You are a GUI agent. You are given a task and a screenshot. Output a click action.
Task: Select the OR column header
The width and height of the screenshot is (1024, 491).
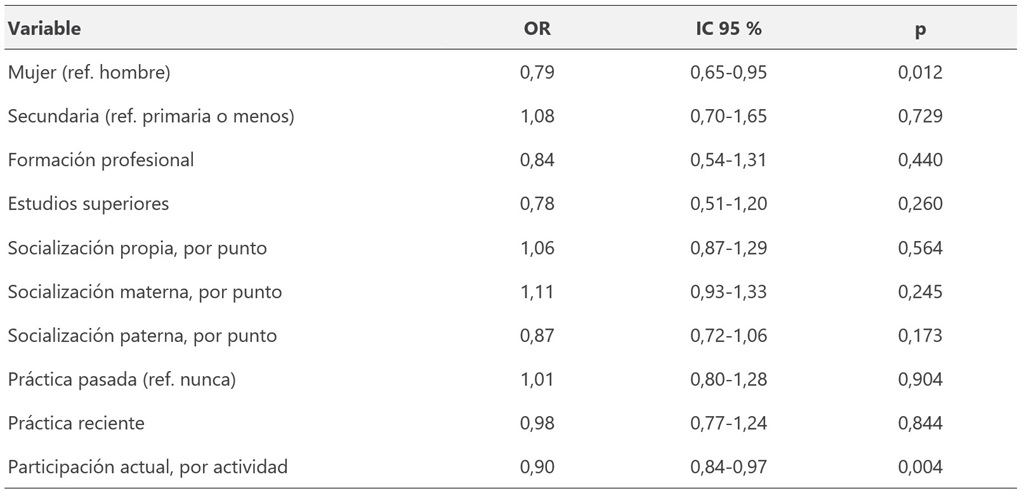coord(537,29)
